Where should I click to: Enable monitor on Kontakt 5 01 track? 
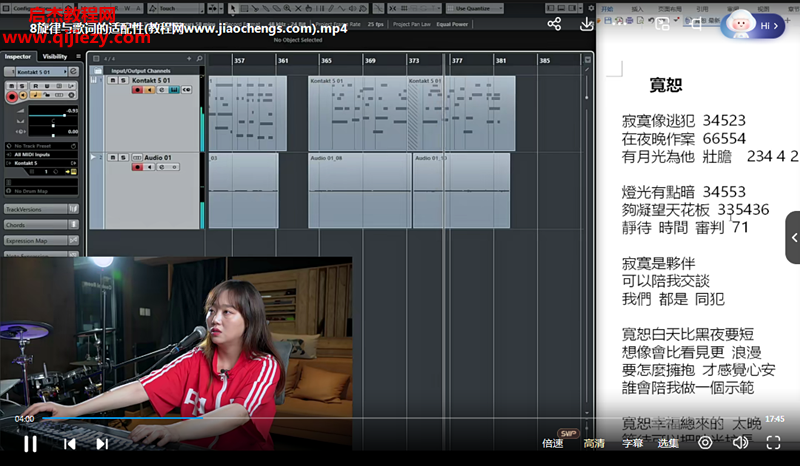(149, 90)
